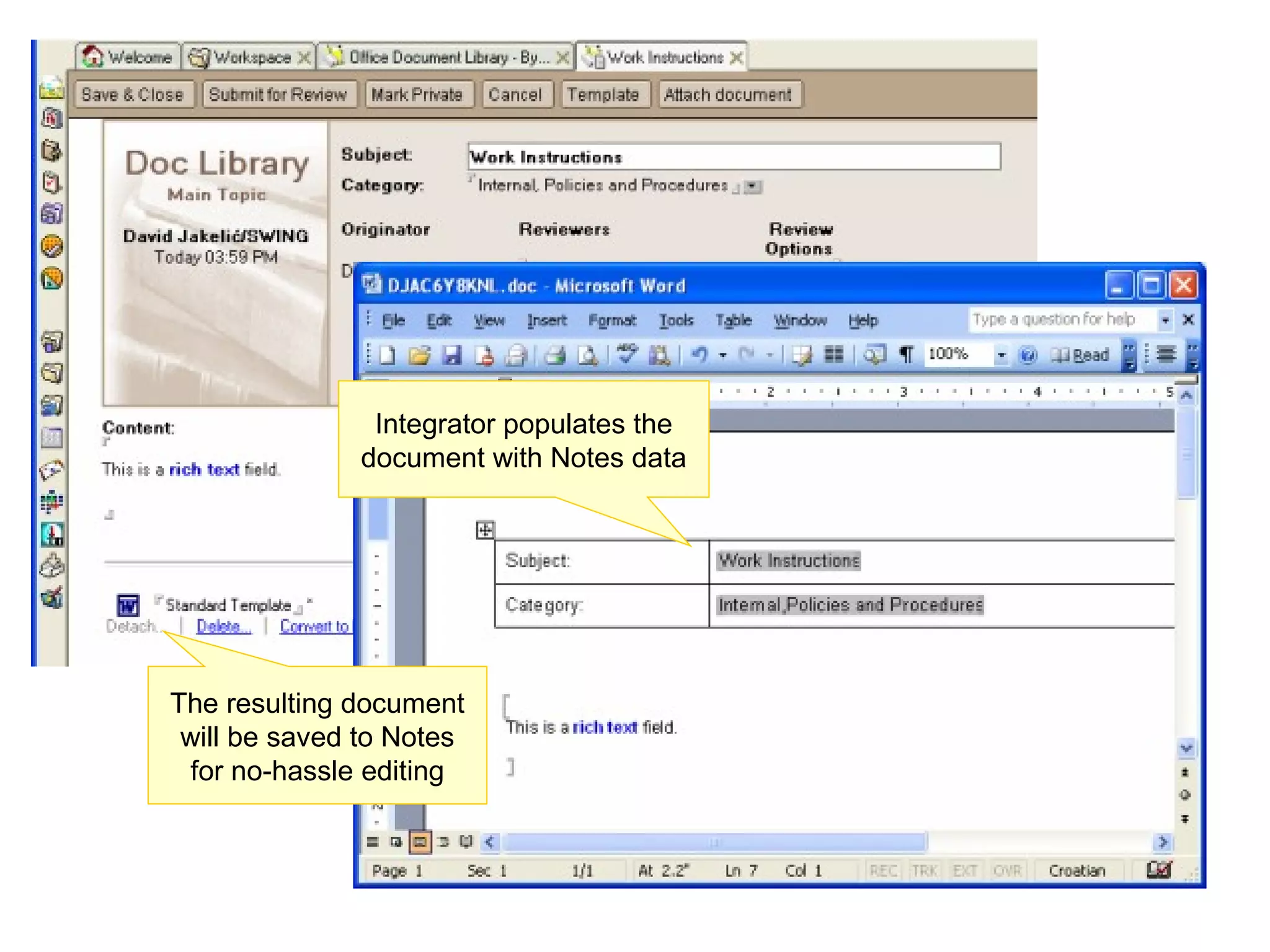Image resolution: width=1270 pixels, height=952 pixels.
Task: Toggle EXT extend selection in status bar
Action: (x=965, y=871)
